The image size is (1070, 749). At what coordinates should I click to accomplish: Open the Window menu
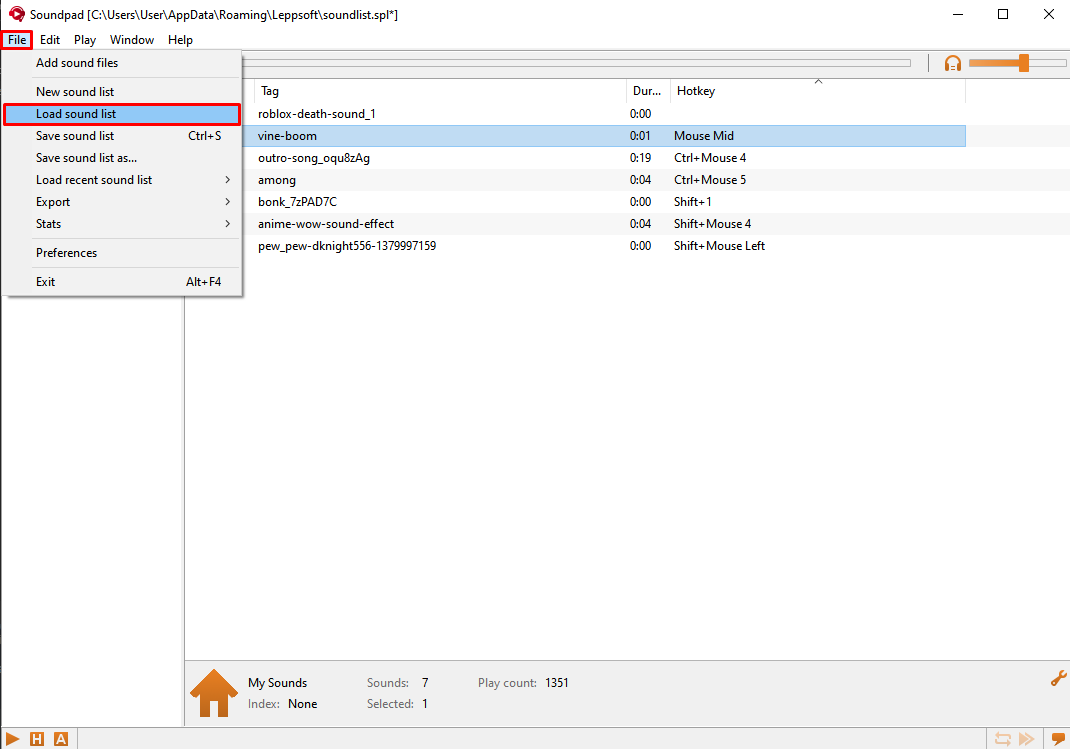[x=132, y=40]
